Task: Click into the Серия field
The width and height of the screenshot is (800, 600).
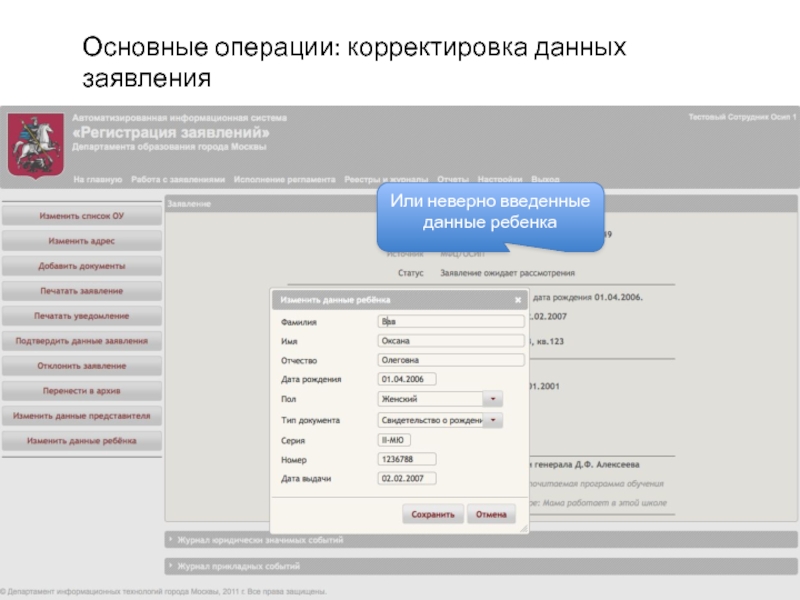Action: tap(394, 440)
